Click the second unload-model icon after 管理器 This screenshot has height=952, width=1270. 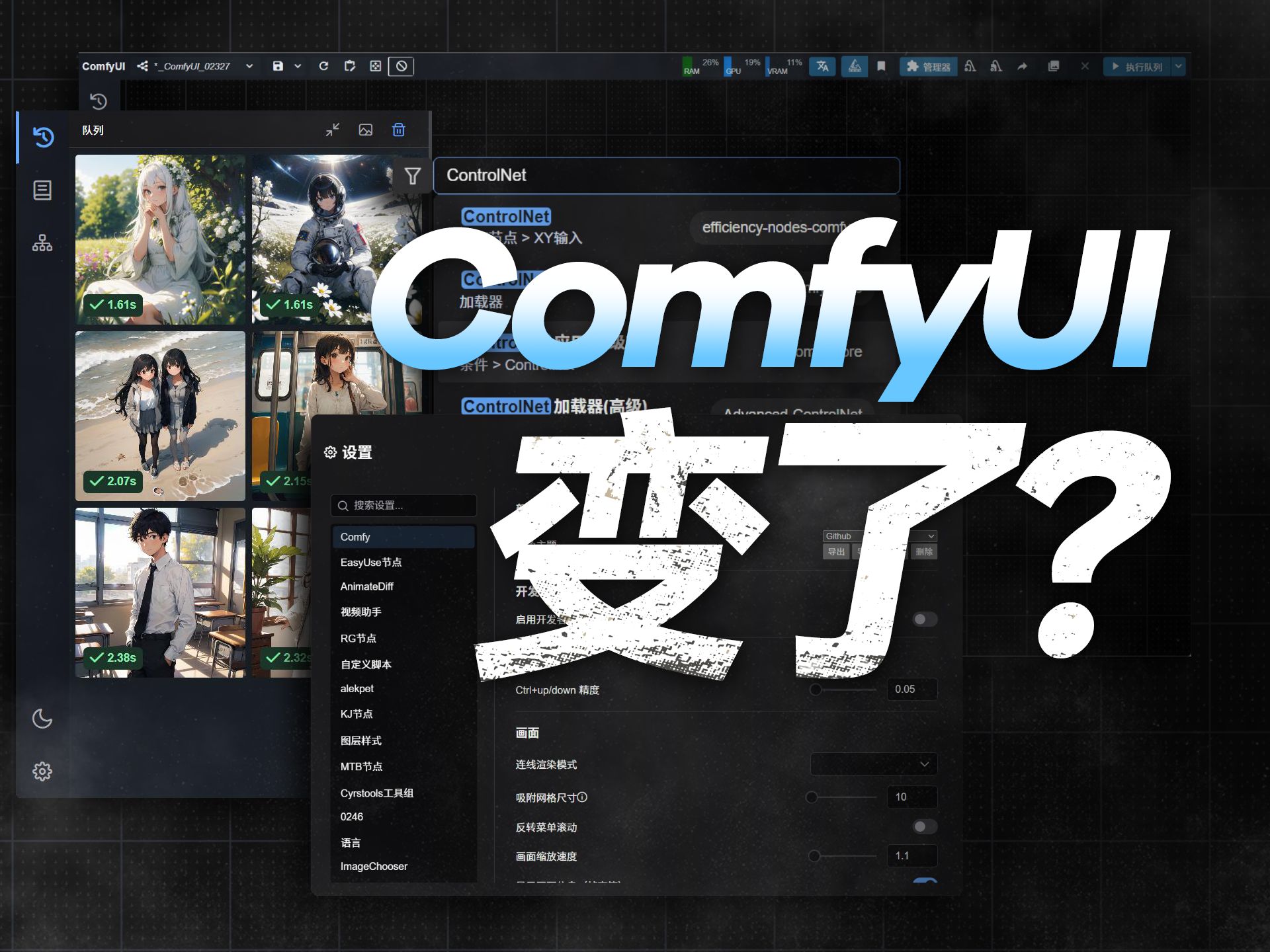pos(995,66)
